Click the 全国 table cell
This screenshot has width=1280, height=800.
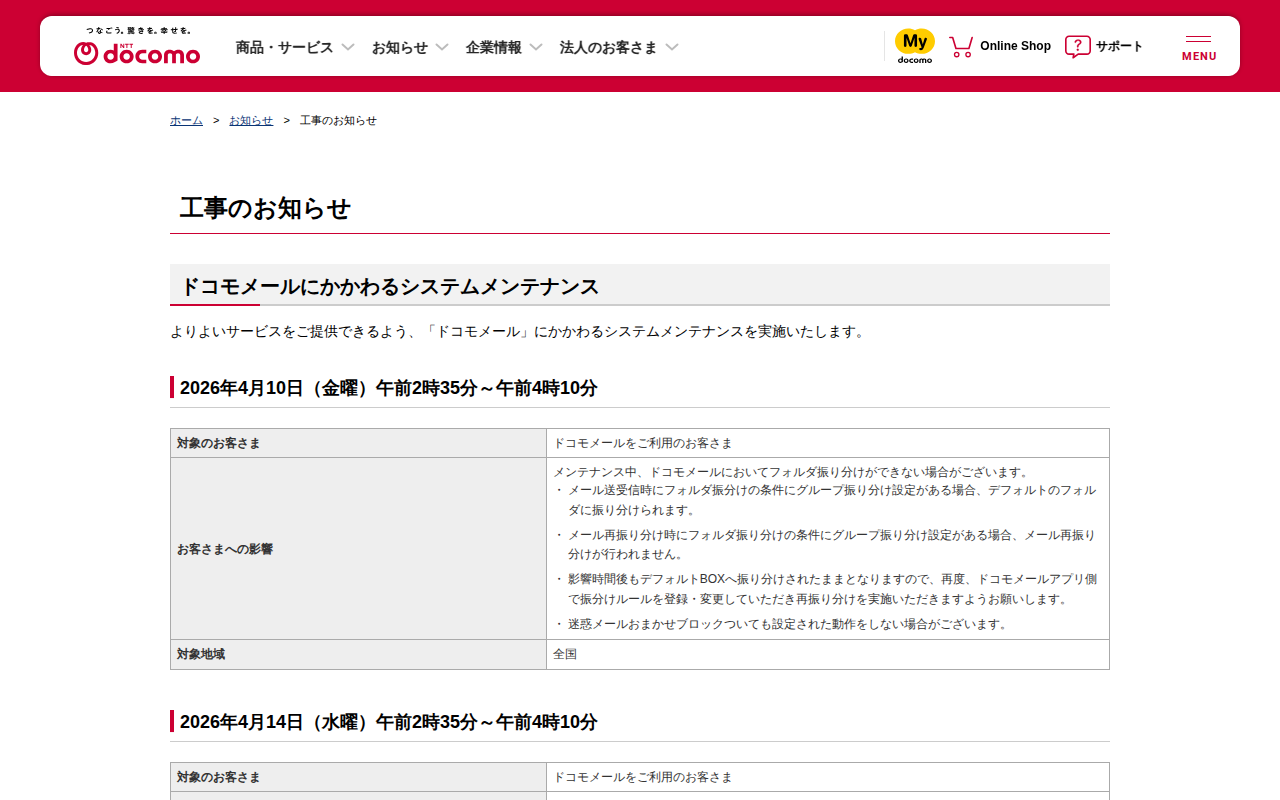click(828, 654)
